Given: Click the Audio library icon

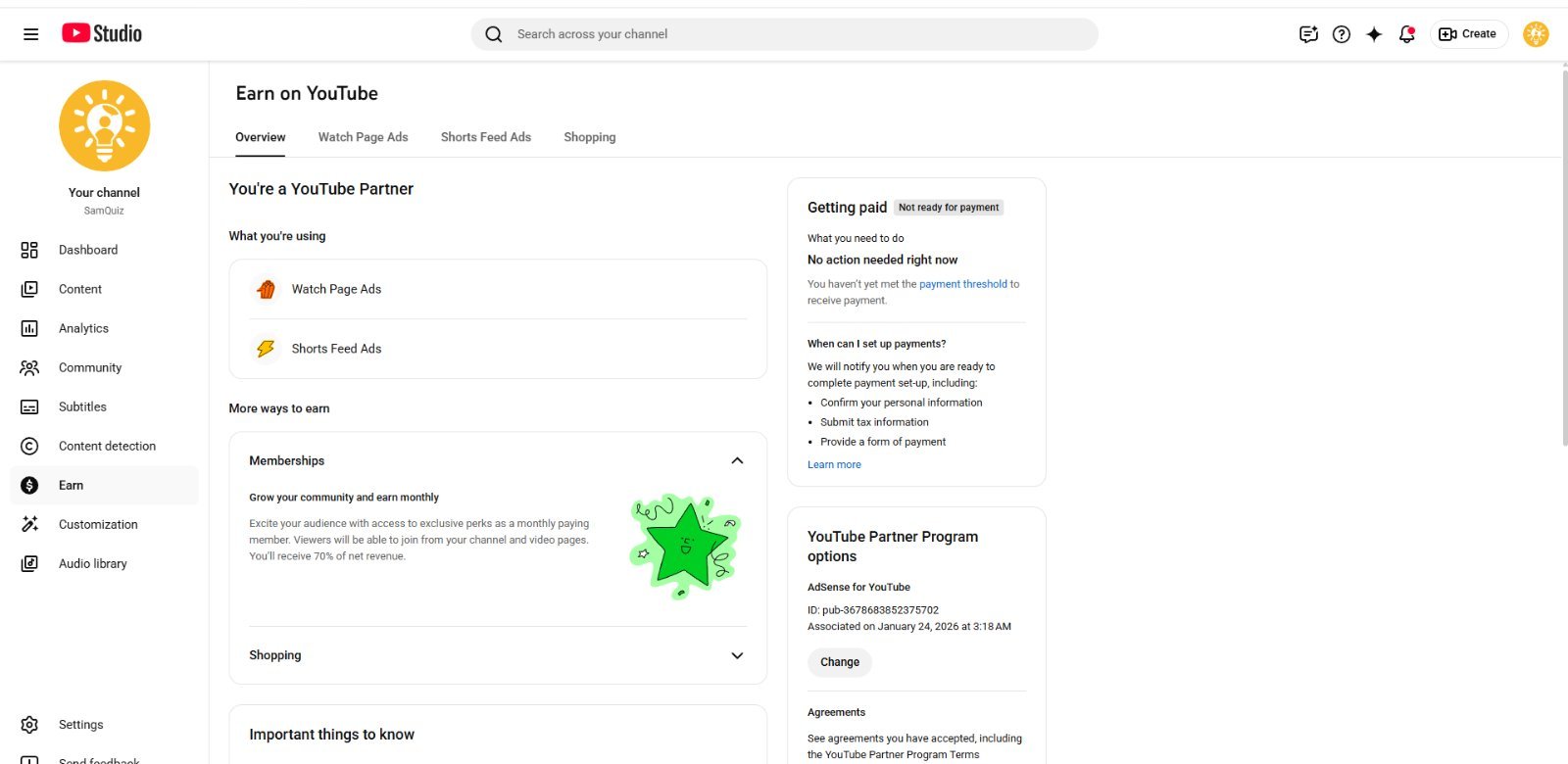Looking at the screenshot, I should [x=29, y=563].
